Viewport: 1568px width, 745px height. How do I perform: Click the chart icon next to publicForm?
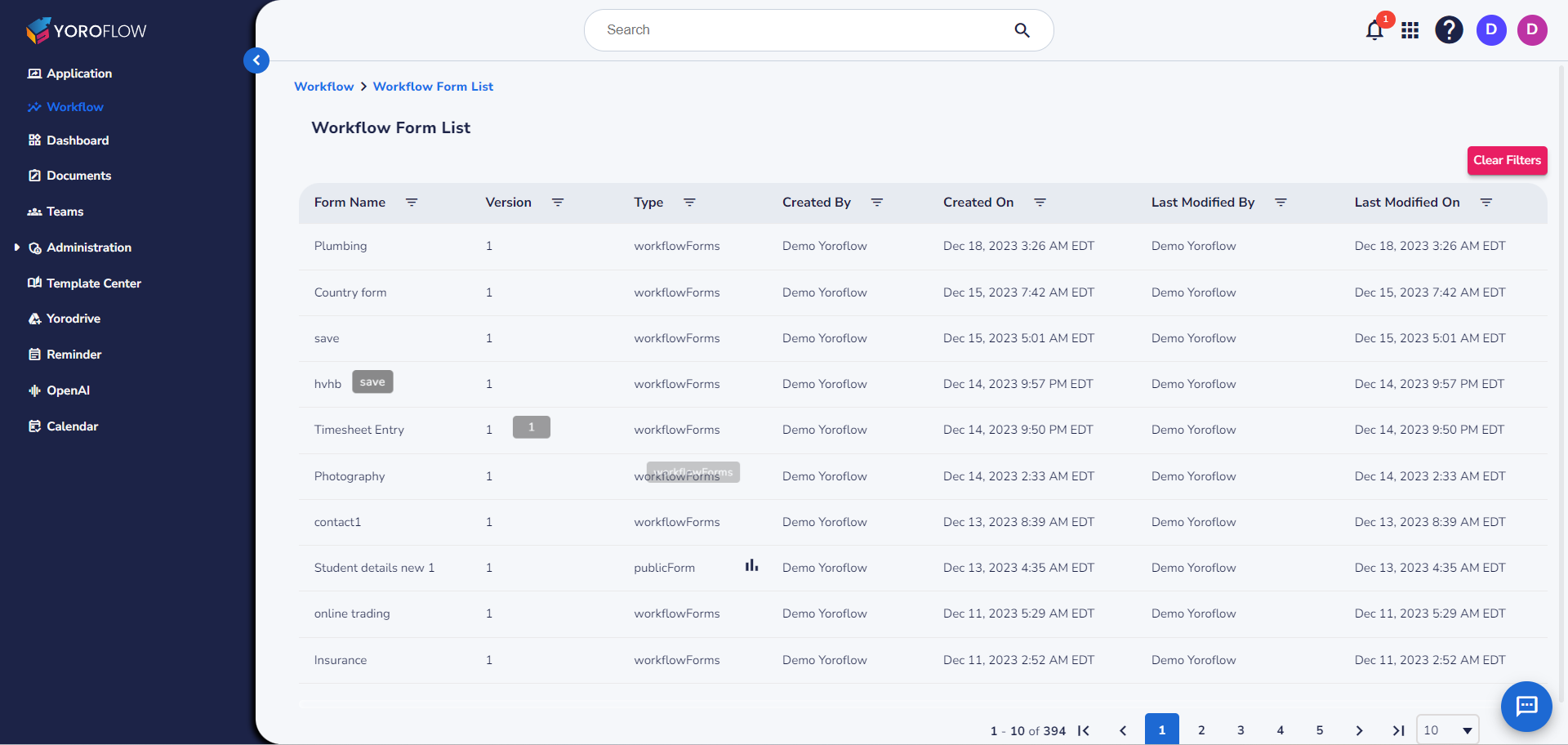pyautogui.click(x=751, y=564)
